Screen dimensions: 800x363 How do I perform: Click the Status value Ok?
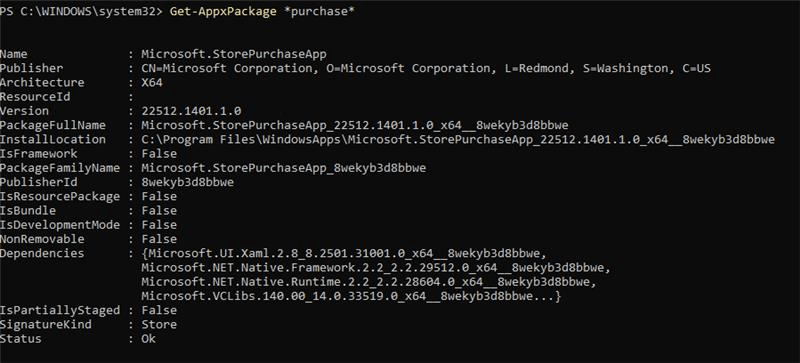tap(148, 339)
